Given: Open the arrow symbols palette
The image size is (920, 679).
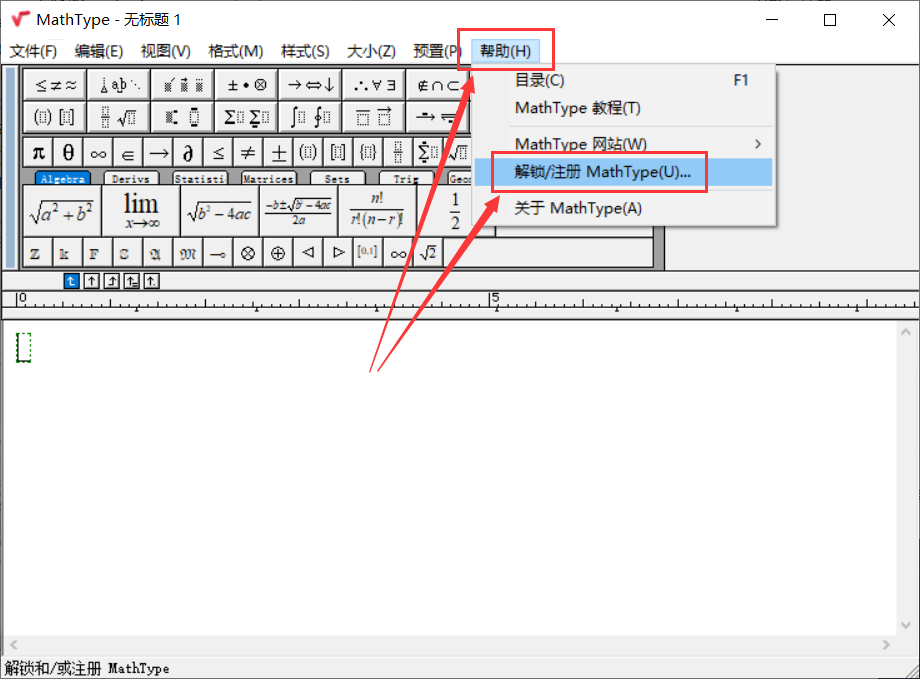Looking at the screenshot, I should 310,85.
